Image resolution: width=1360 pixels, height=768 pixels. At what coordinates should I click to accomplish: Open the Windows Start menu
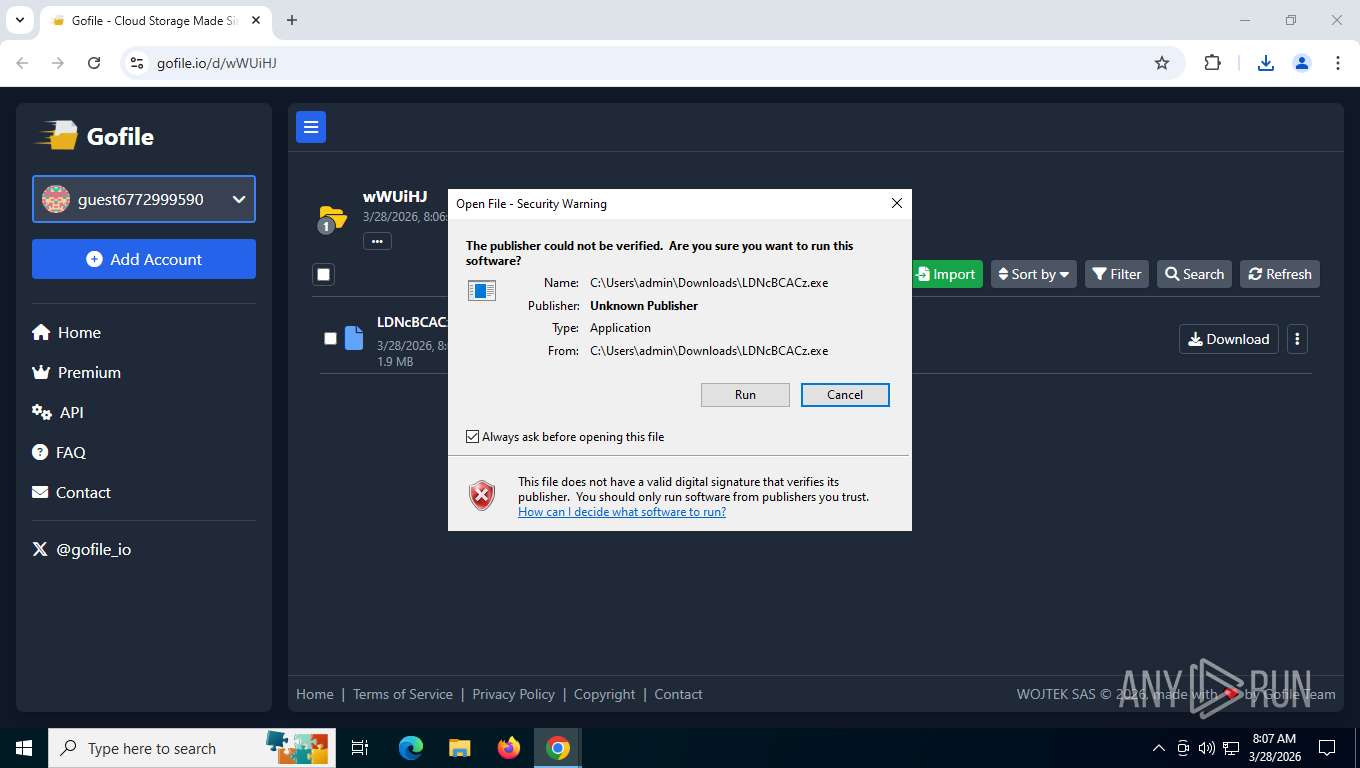(x=24, y=748)
